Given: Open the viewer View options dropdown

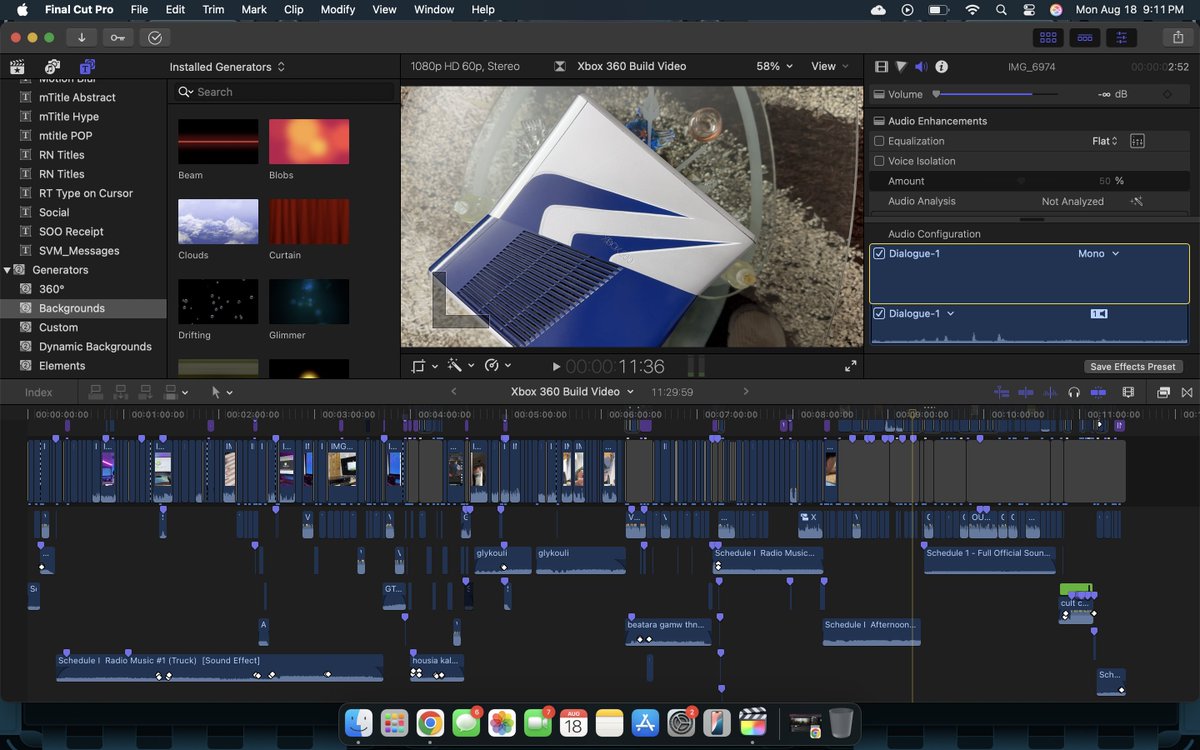Looking at the screenshot, I should pos(830,66).
